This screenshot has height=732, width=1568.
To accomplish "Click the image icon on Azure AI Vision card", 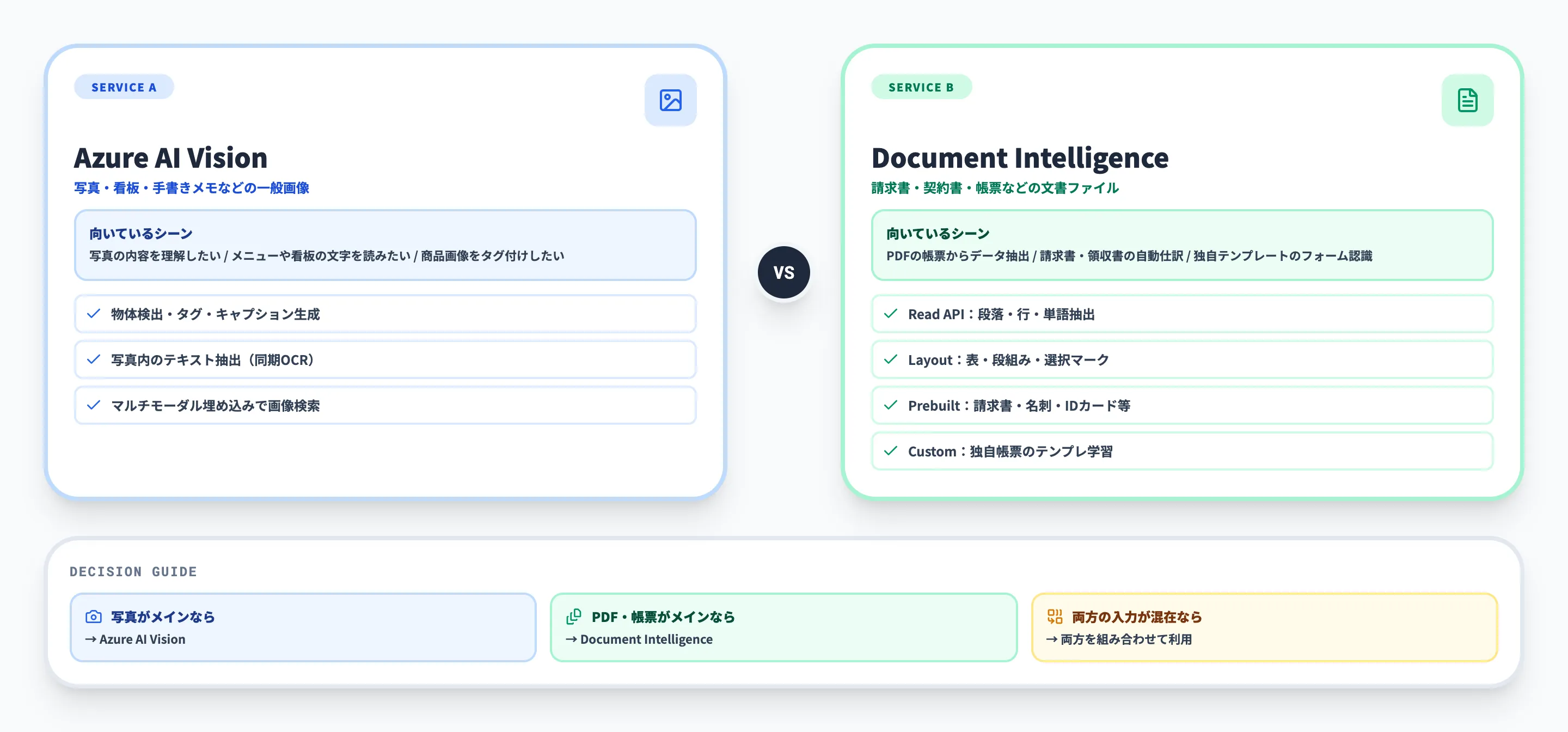I will 671,100.
